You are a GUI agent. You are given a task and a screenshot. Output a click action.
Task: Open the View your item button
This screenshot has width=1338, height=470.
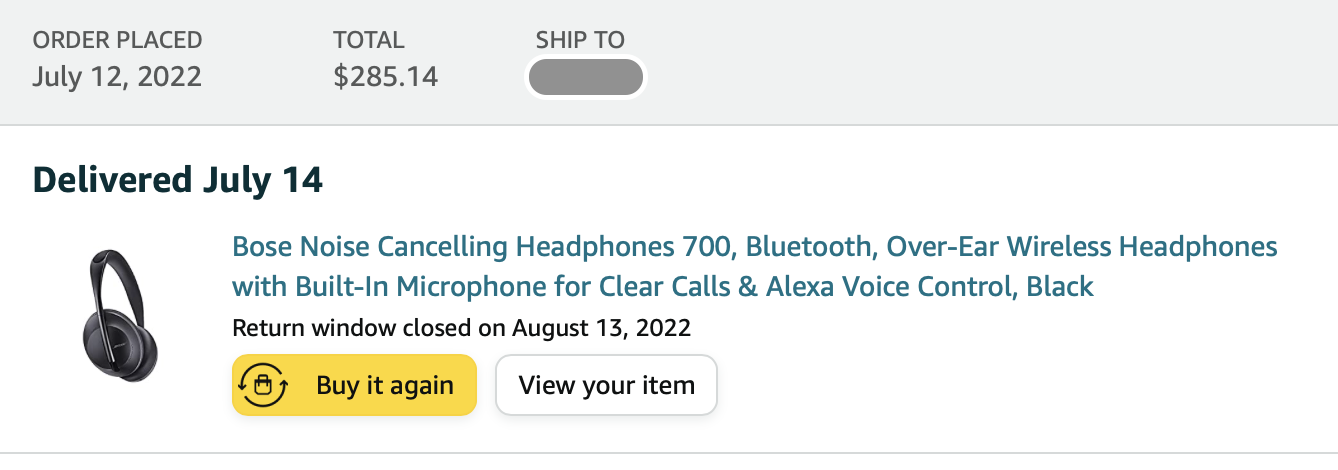tap(607, 385)
